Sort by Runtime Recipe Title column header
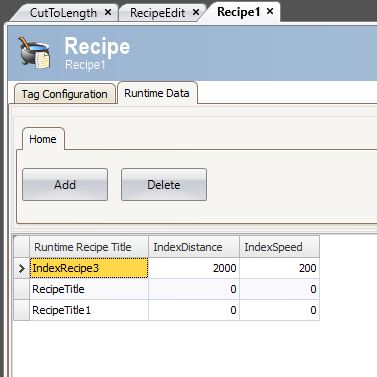Image resolution: width=377 pixels, height=377 pixels. 89,247
